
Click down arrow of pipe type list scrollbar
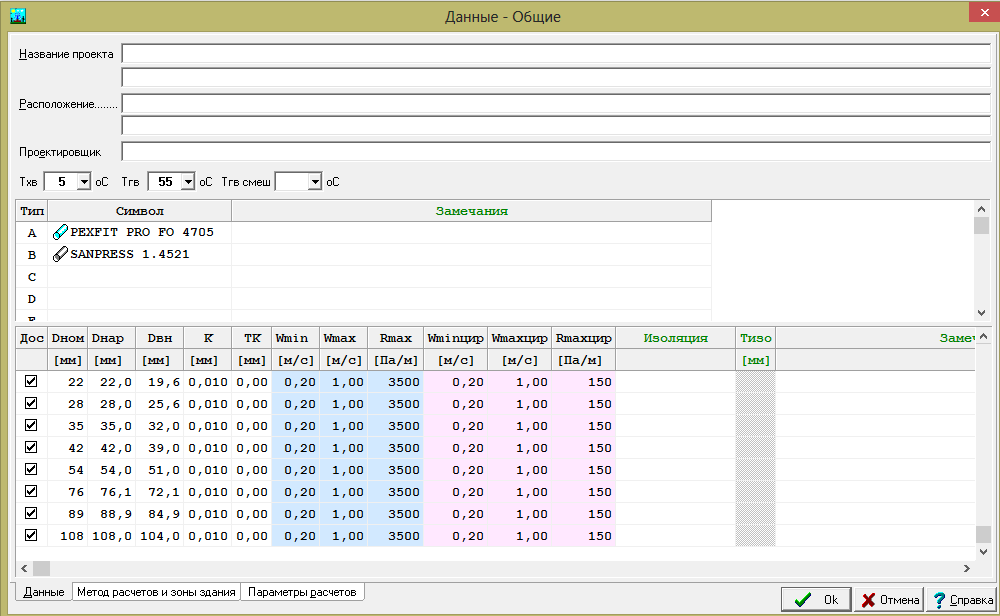(x=982, y=313)
